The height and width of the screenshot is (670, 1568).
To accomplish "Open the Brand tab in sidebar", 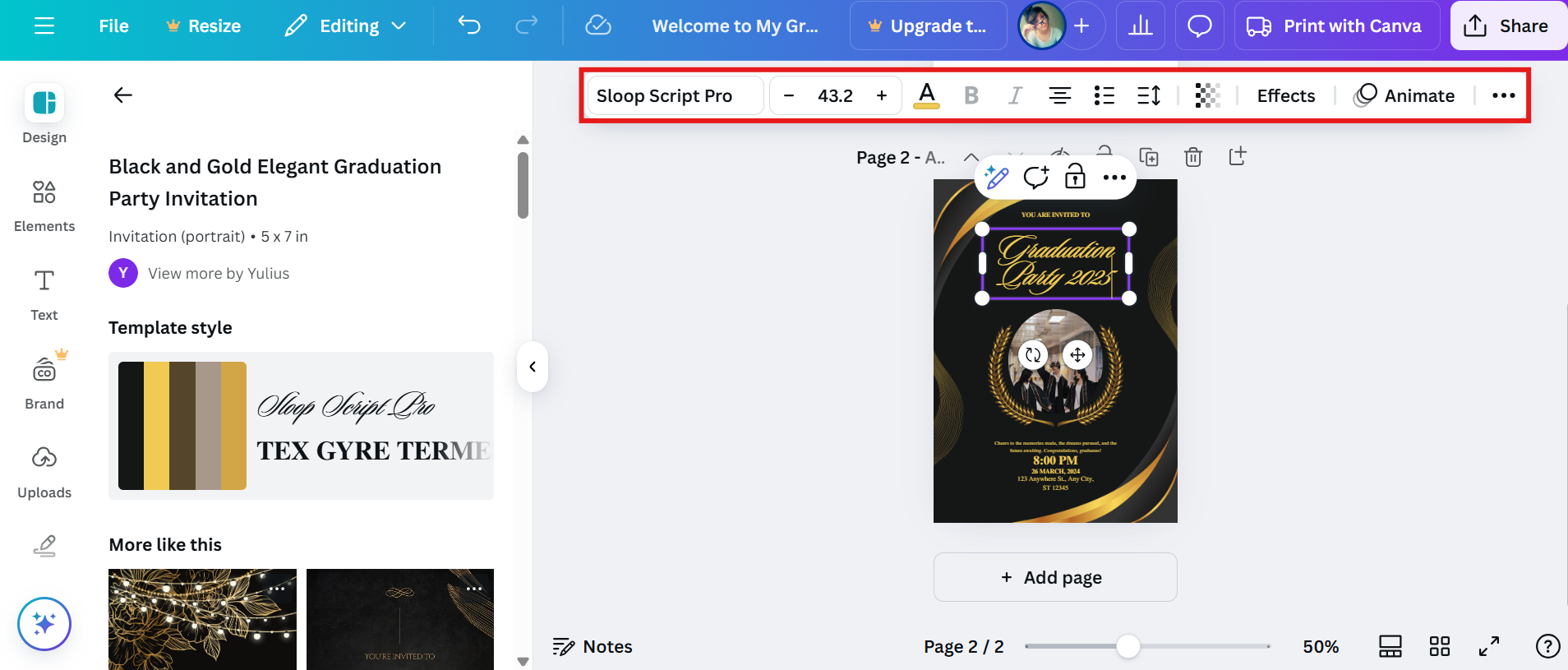I will tap(44, 384).
